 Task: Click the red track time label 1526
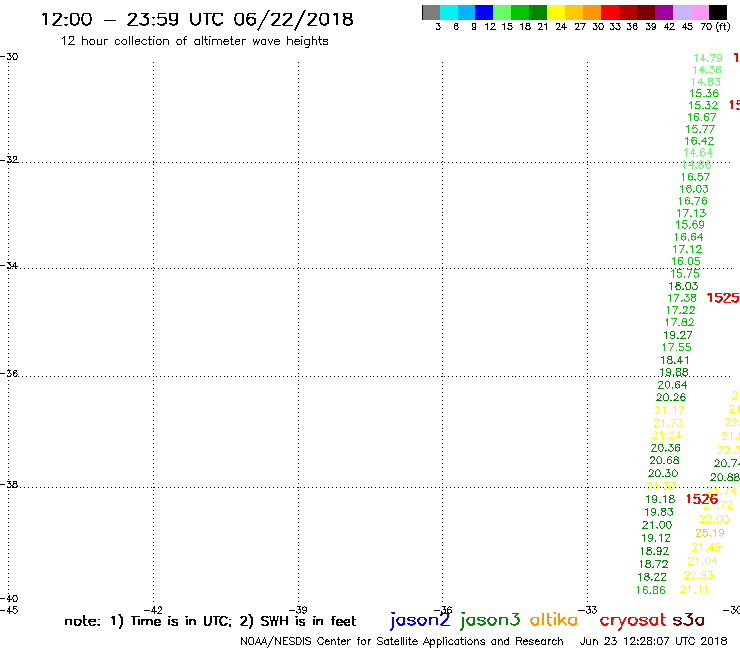(x=701, y=499)
